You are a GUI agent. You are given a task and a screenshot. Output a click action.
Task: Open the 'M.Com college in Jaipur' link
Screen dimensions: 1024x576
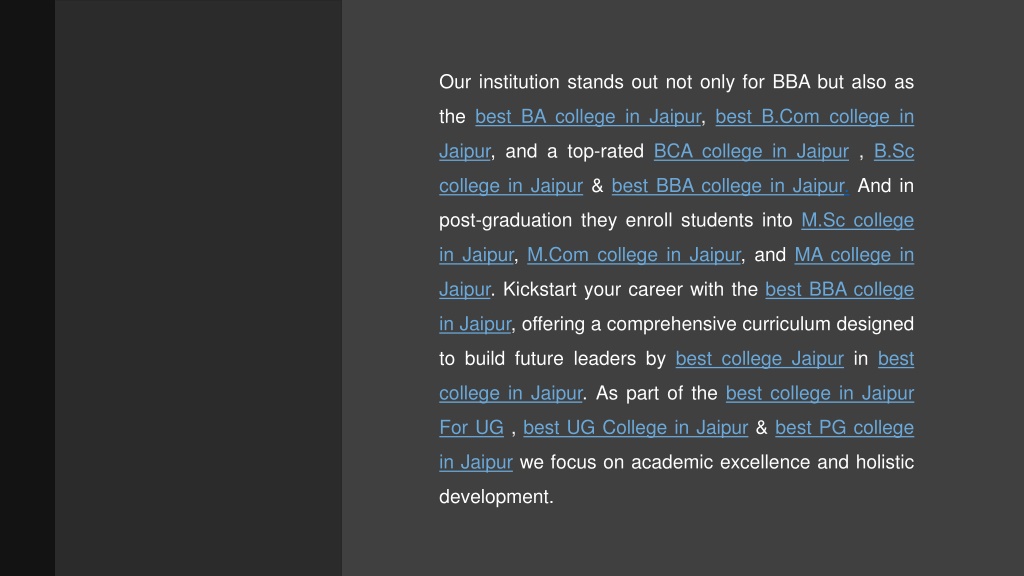(x=633, y=255)
